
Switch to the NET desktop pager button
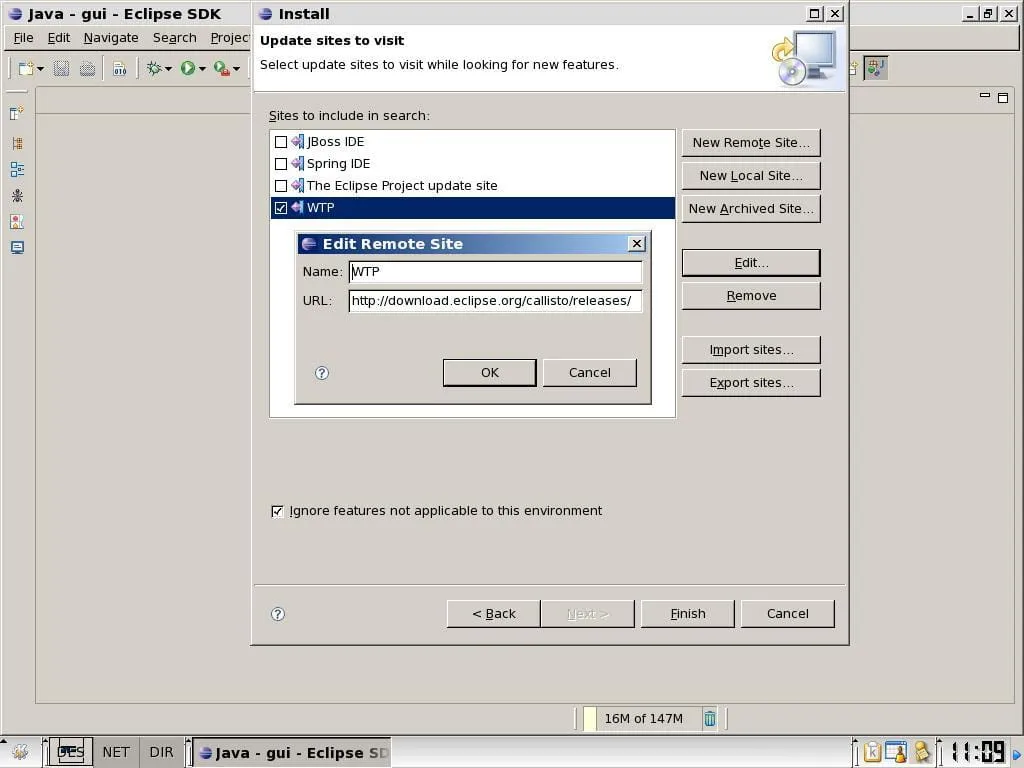(x=116, y=752)
